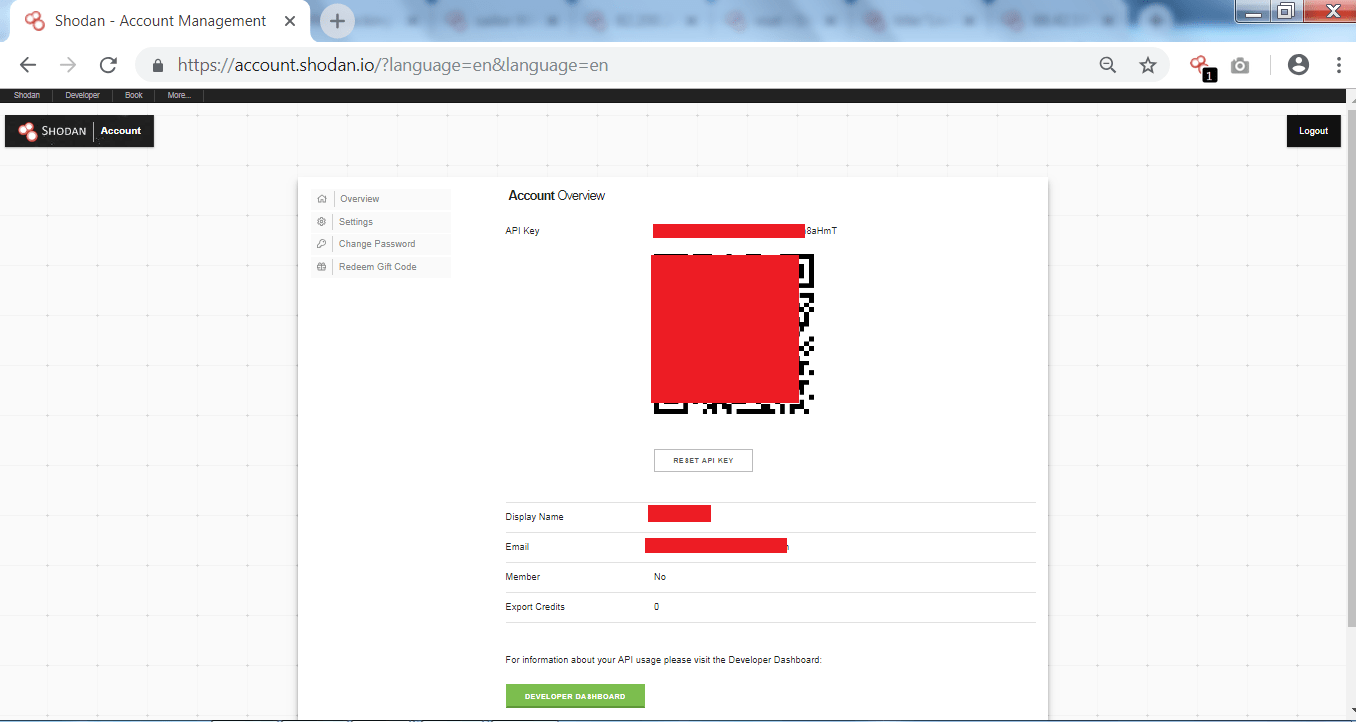Open the Chrome profile avatar icon

coord(1298,65)
